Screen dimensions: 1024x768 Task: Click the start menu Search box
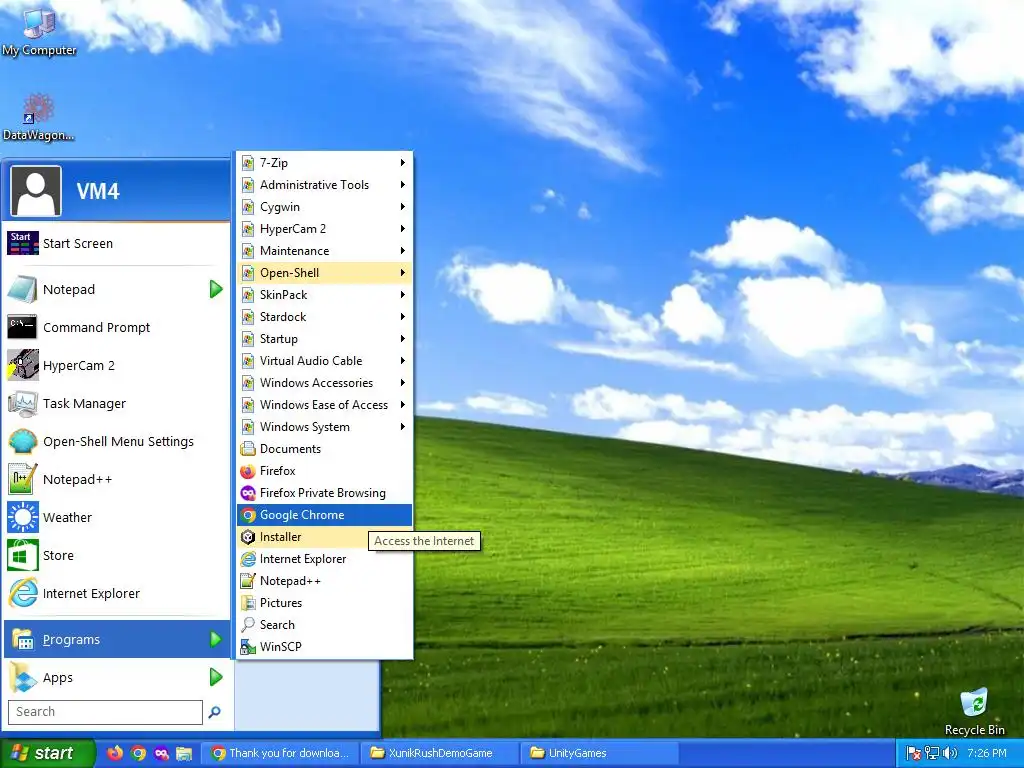click(105, 712)
